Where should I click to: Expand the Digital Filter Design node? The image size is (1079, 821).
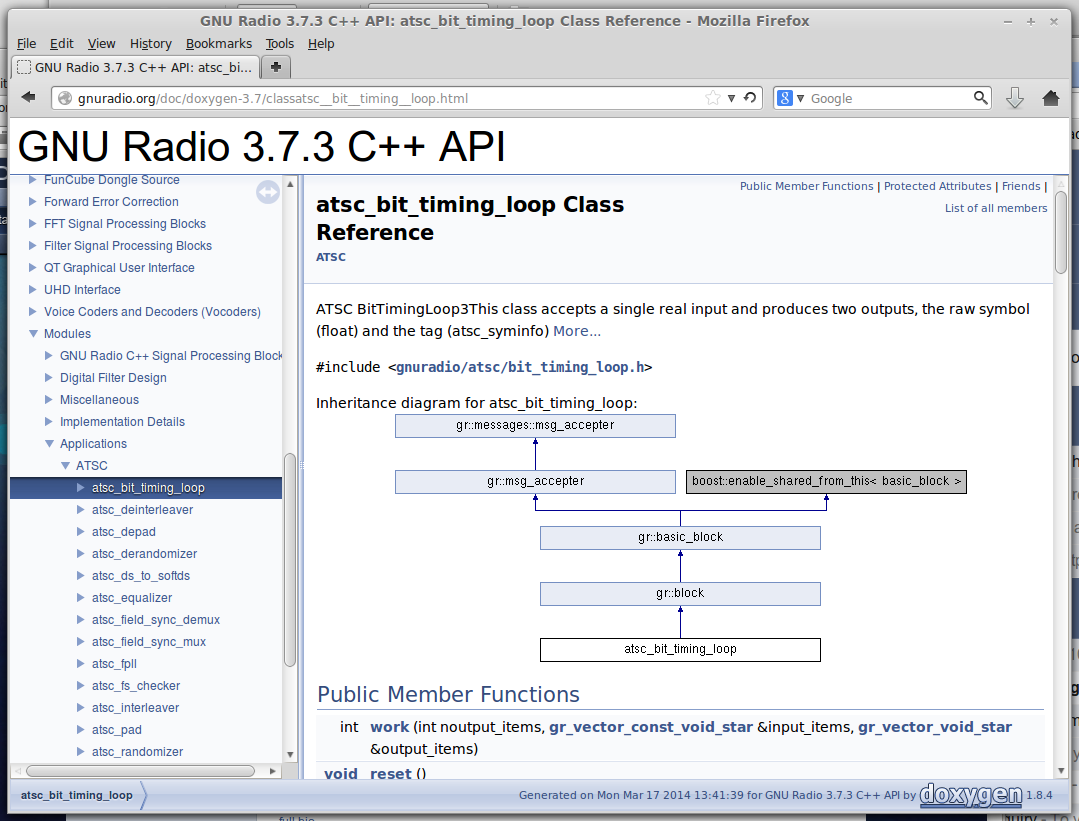(50, 378)
